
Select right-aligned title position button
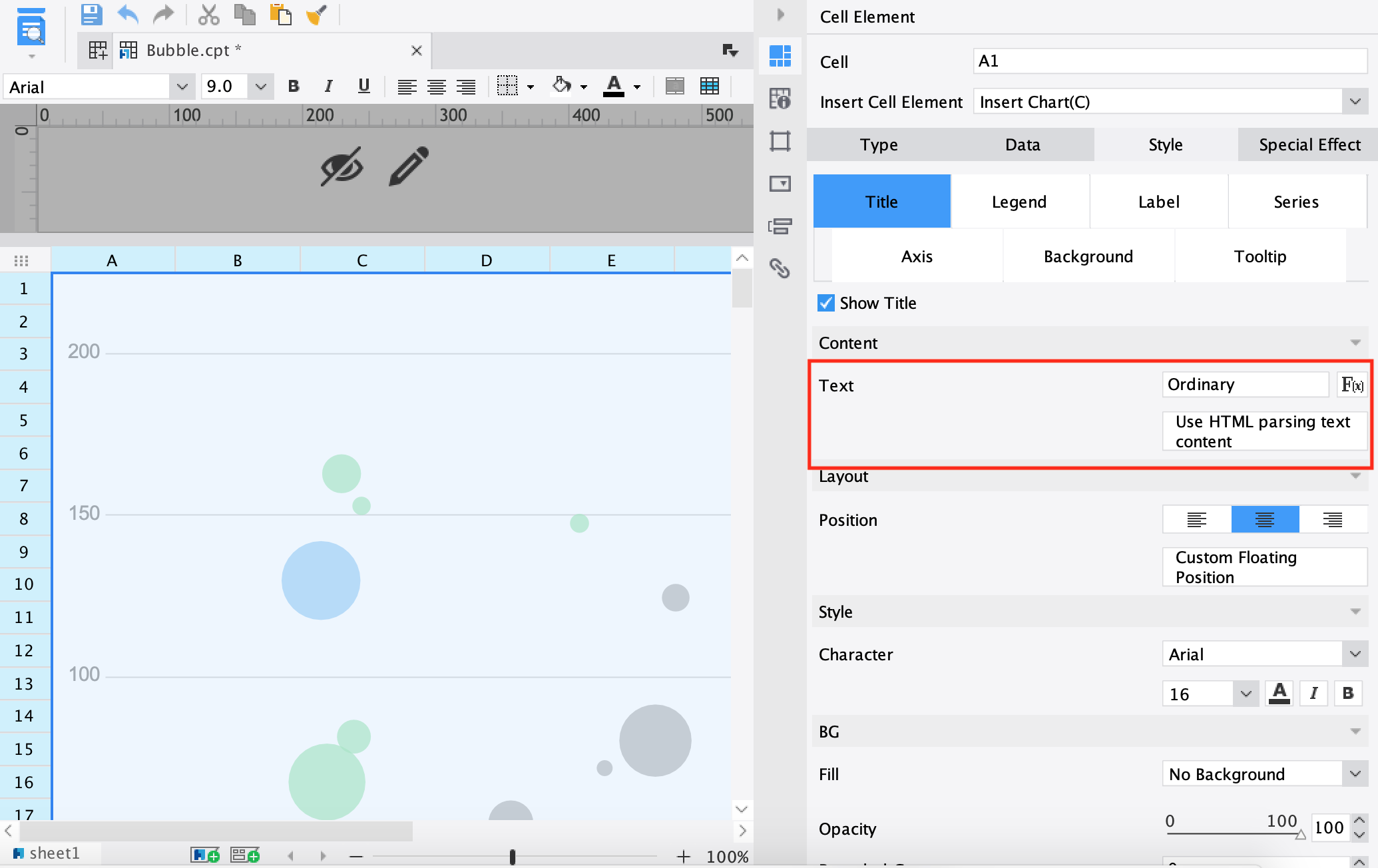[1332, 520]
